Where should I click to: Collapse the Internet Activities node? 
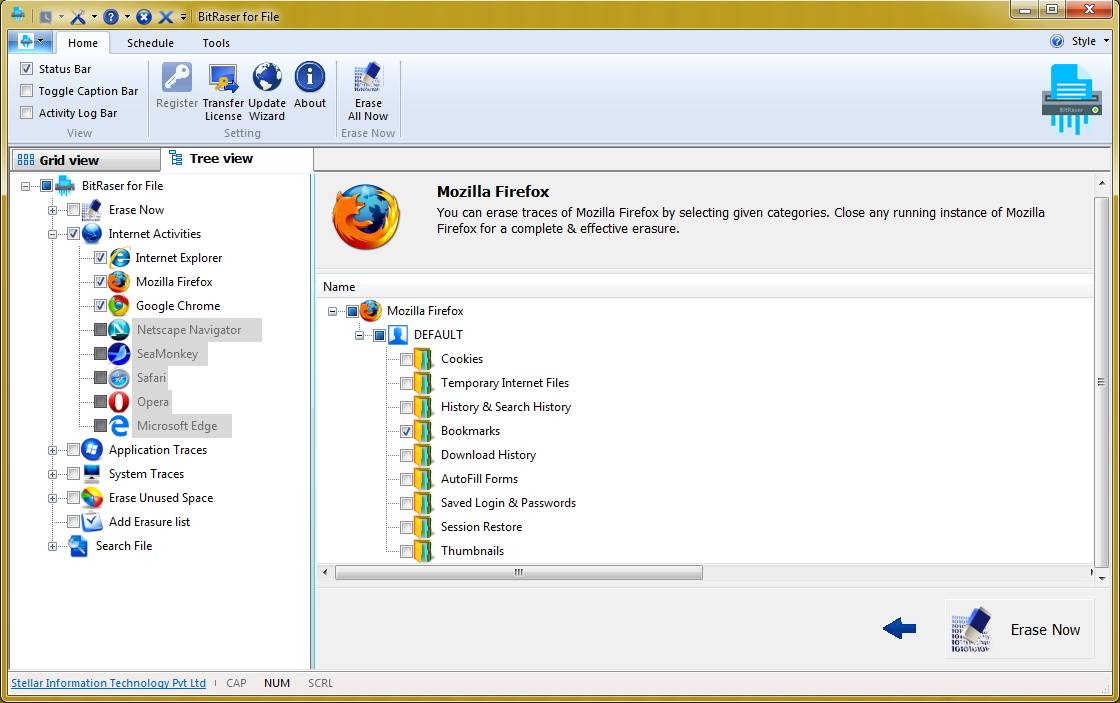(x=52, y=234)
